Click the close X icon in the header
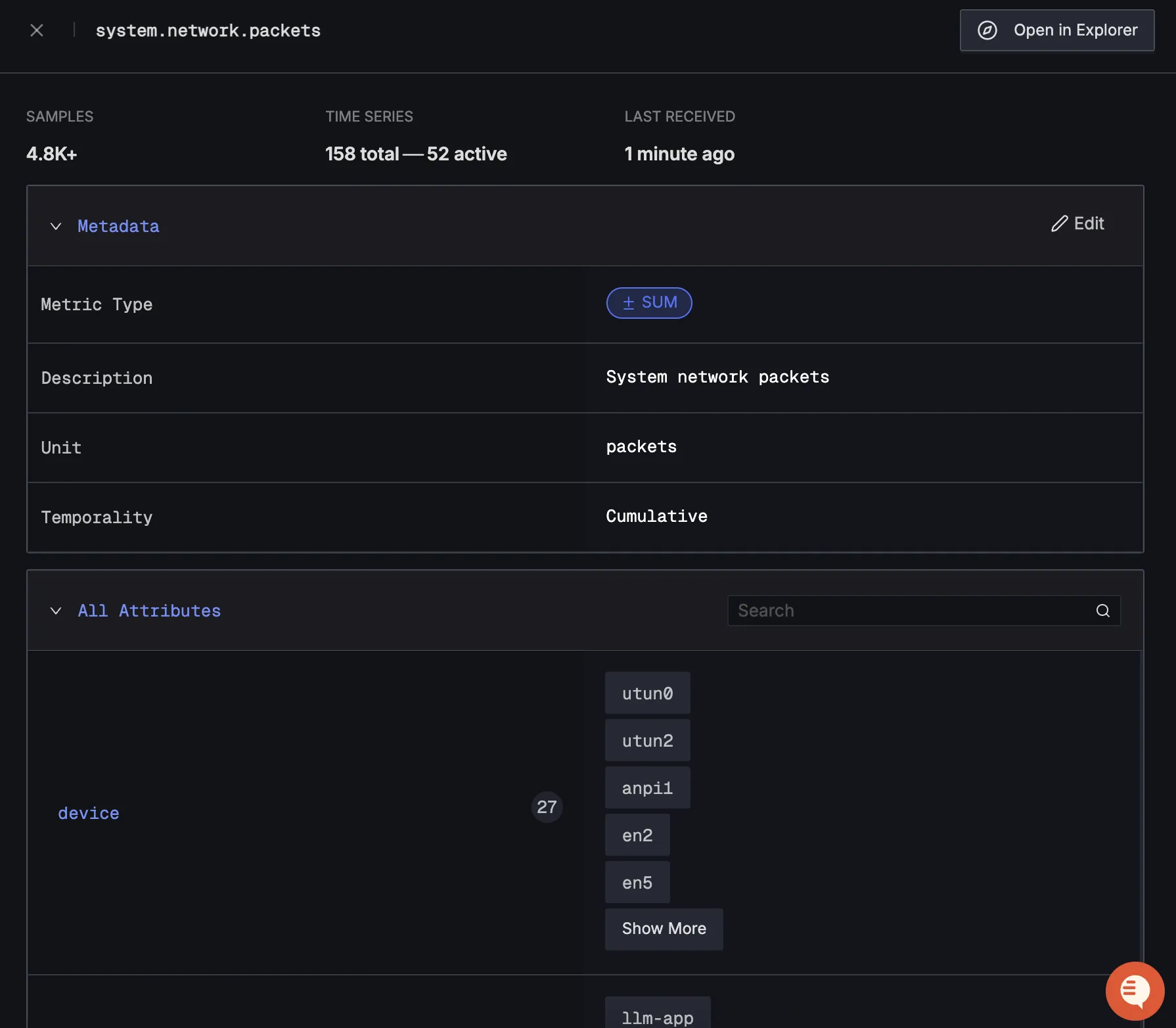 (37, 30)
